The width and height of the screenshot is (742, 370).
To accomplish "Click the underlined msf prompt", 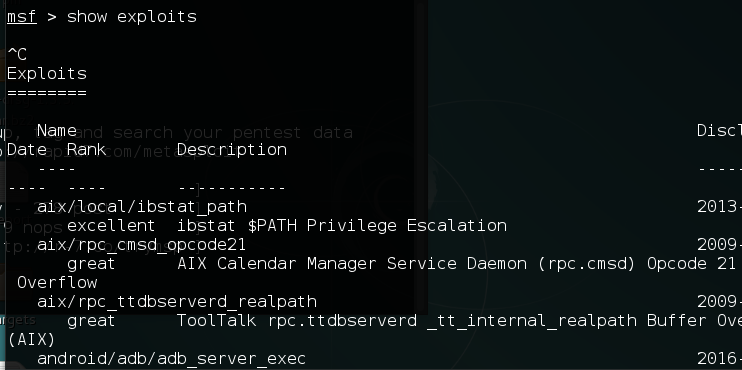I will [x=22, y=17].
